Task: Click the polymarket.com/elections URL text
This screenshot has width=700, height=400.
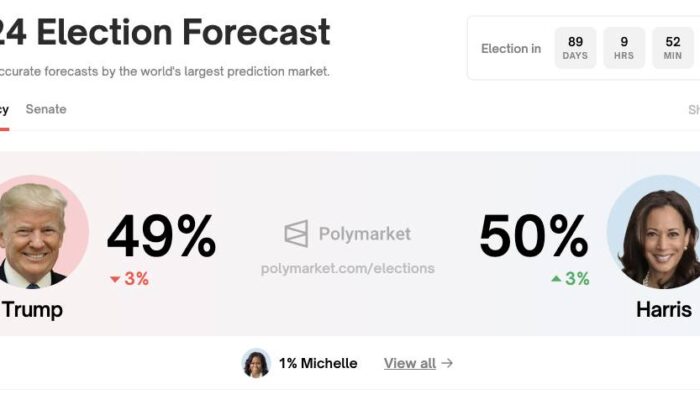Action: click(x=348, y=268)
